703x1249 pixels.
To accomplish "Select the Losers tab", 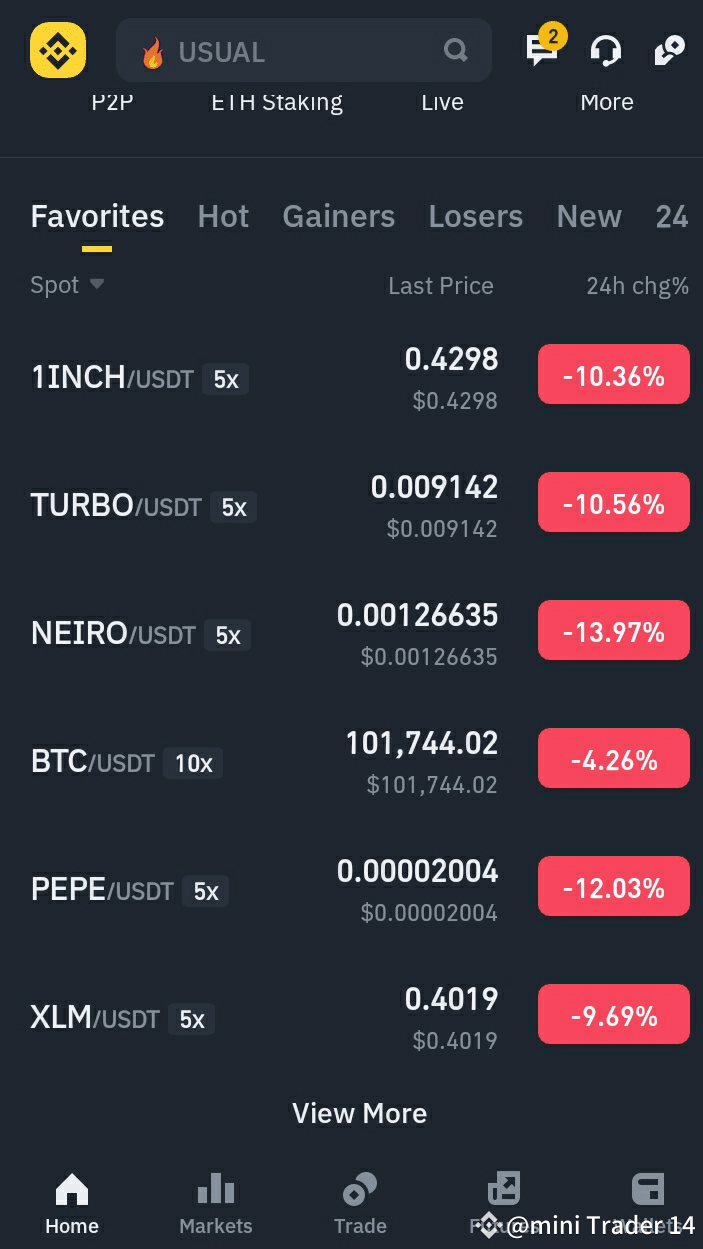I will pos(475,216).
